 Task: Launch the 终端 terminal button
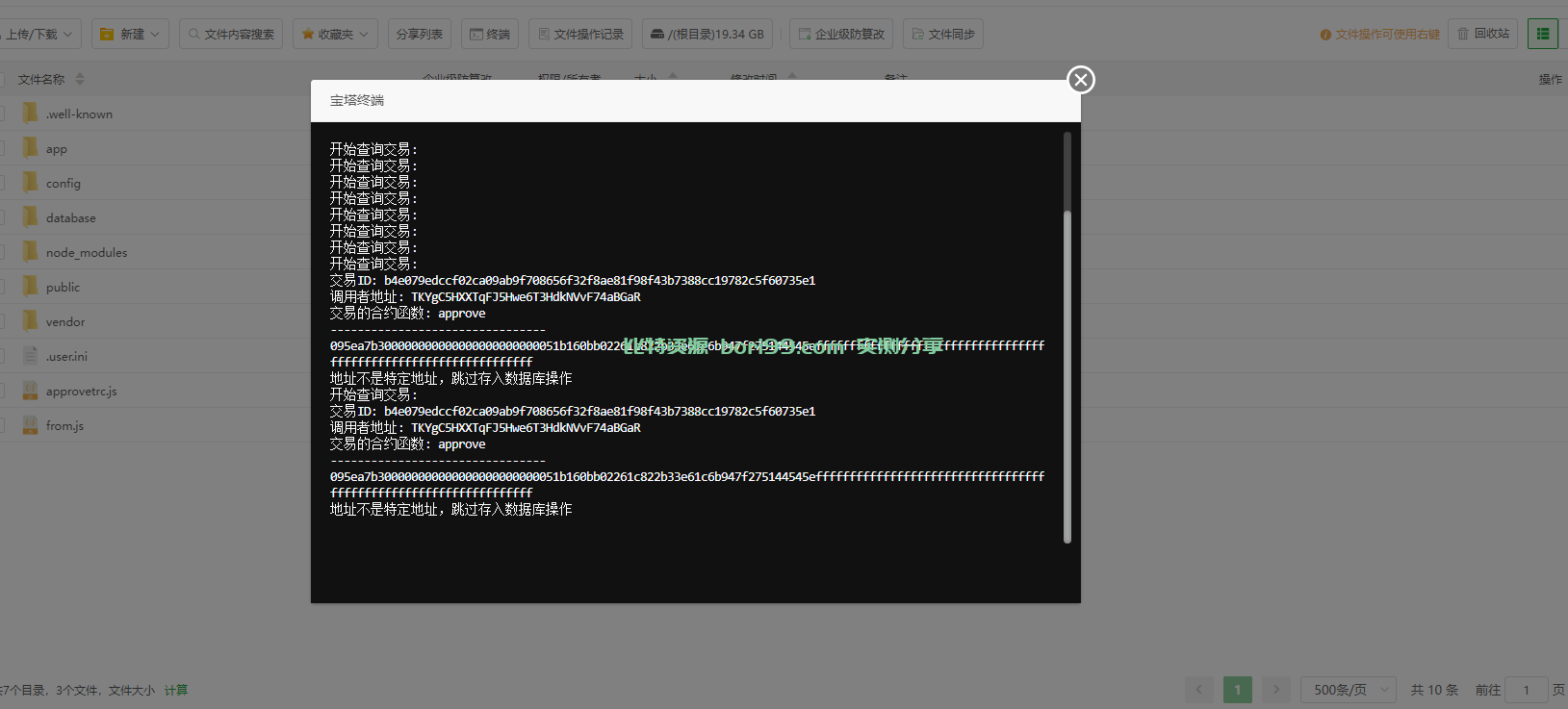(x=490, y=34)
